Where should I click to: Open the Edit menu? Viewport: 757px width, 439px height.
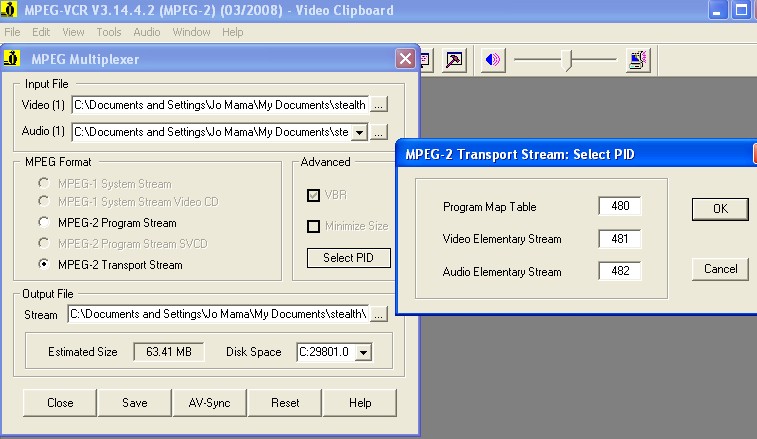[x=41, y=32]
